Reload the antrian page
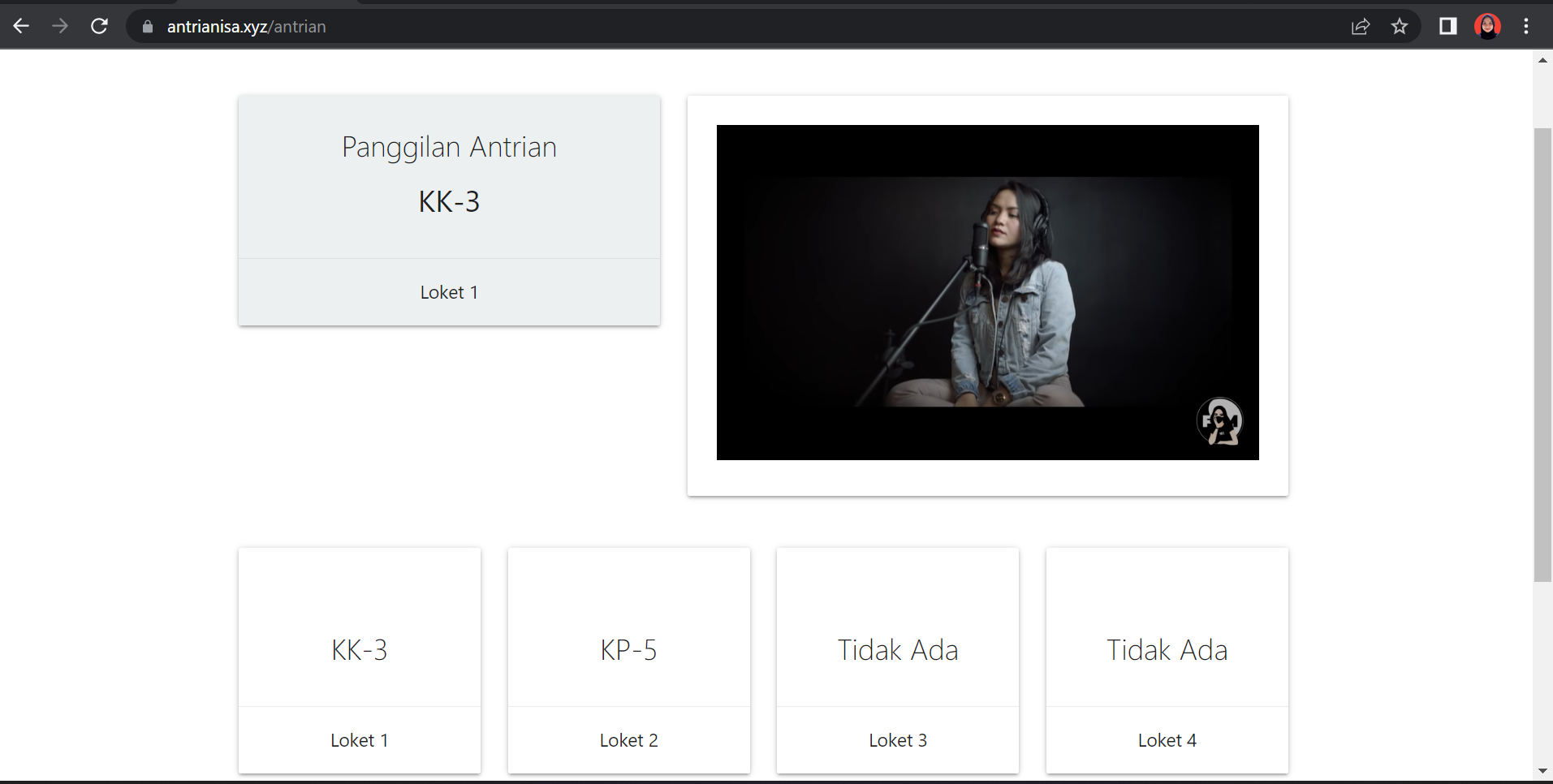This screenshot has height=784, width=1553. [x=99, y=26]
